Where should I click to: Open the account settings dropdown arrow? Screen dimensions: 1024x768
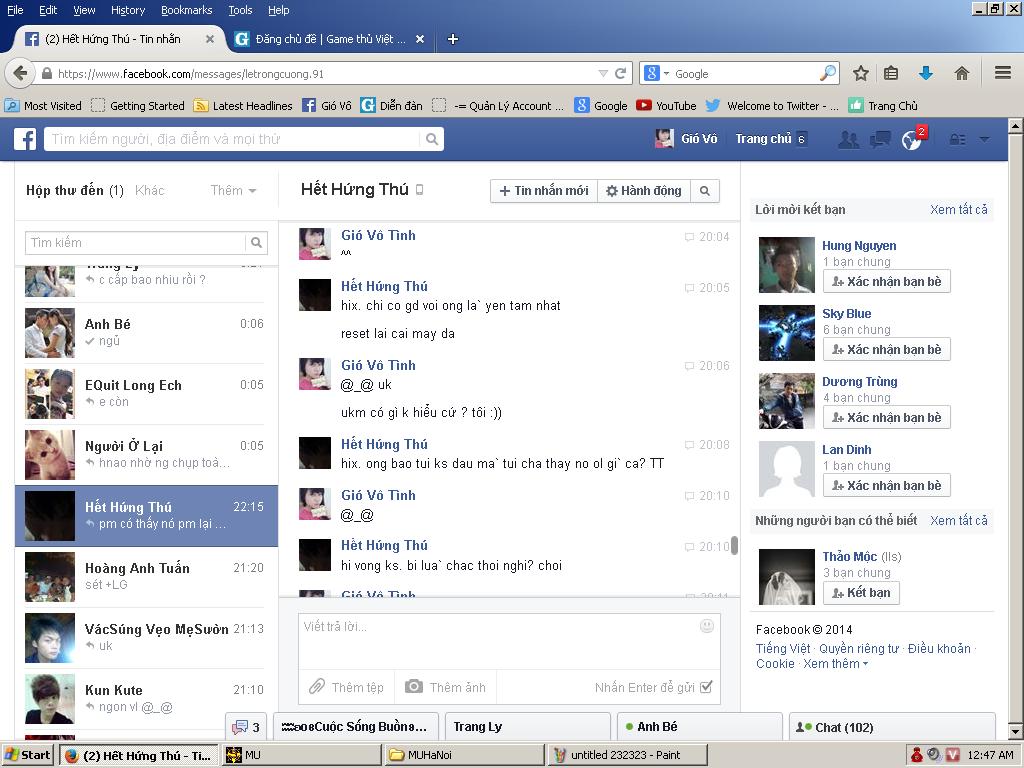tap(985, 139)
